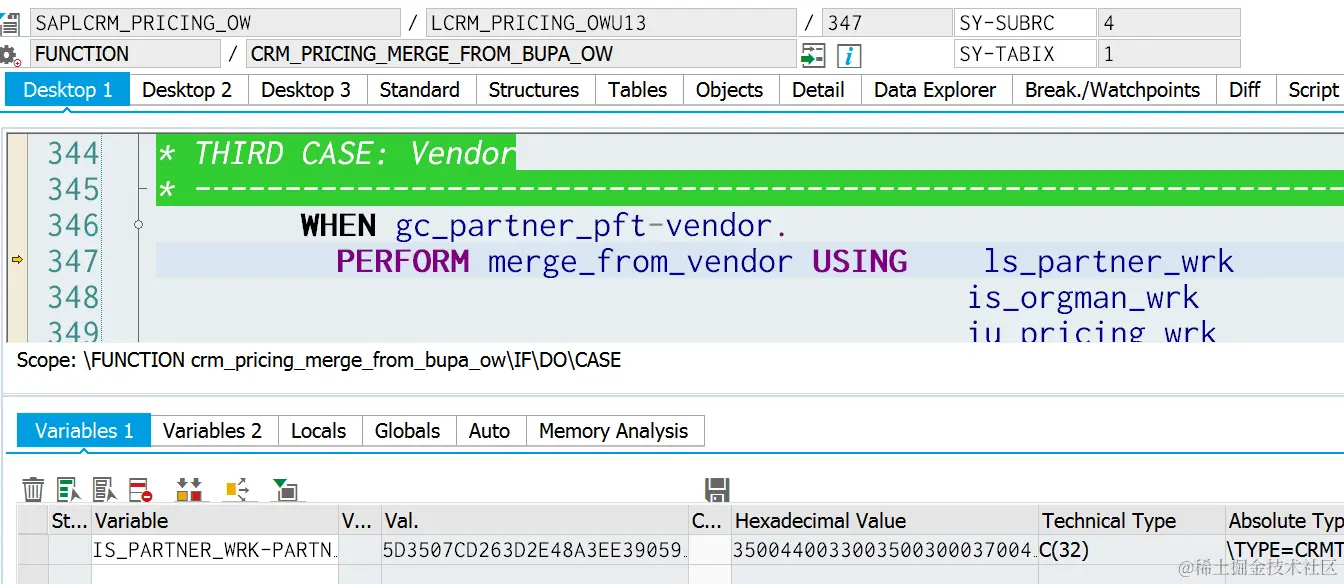Click the hexadecimal value cell starting 350044

885,550
